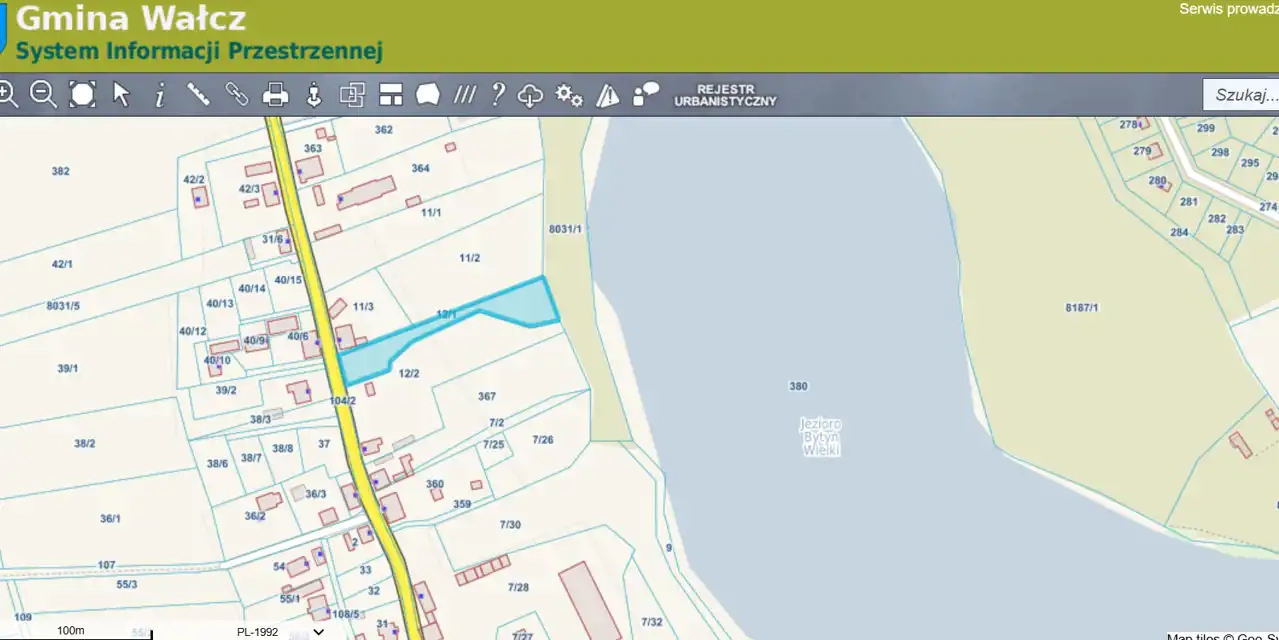Select the polygon area tool icon
This screenshot has width=1279, height=640.
428,95
